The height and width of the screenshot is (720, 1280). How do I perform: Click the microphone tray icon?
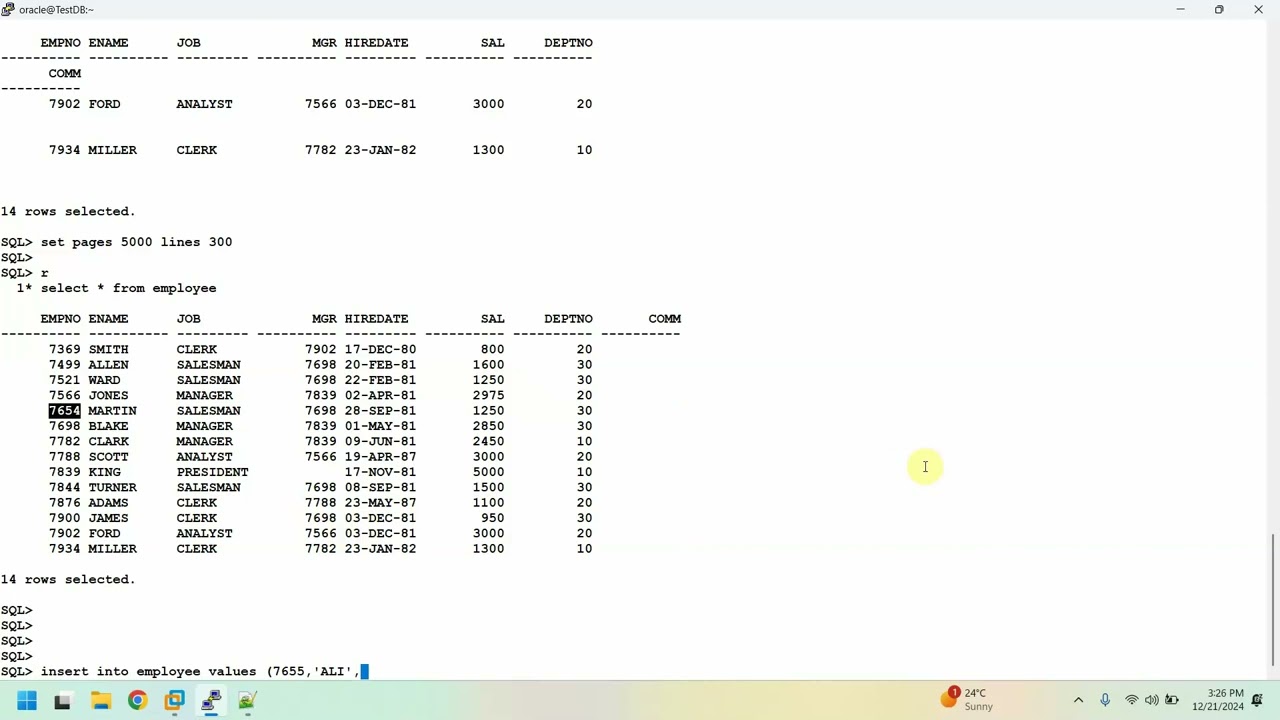1104,700
